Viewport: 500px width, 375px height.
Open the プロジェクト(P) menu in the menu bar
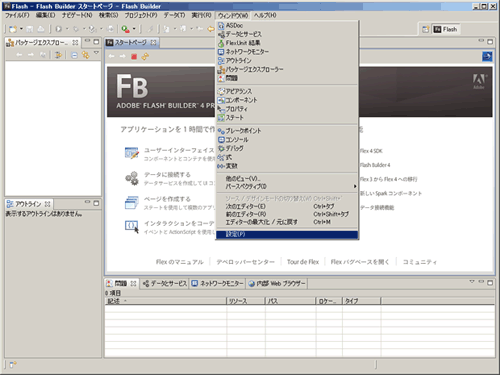click(141, 15)
